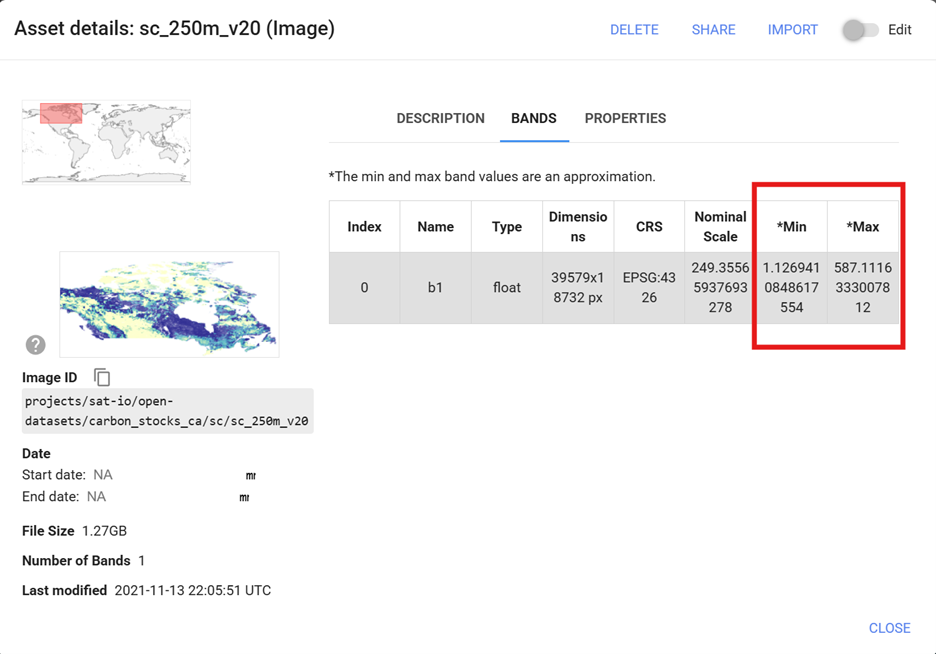Select the b1 band name cell
936x654 pixels.
[435, 288]
